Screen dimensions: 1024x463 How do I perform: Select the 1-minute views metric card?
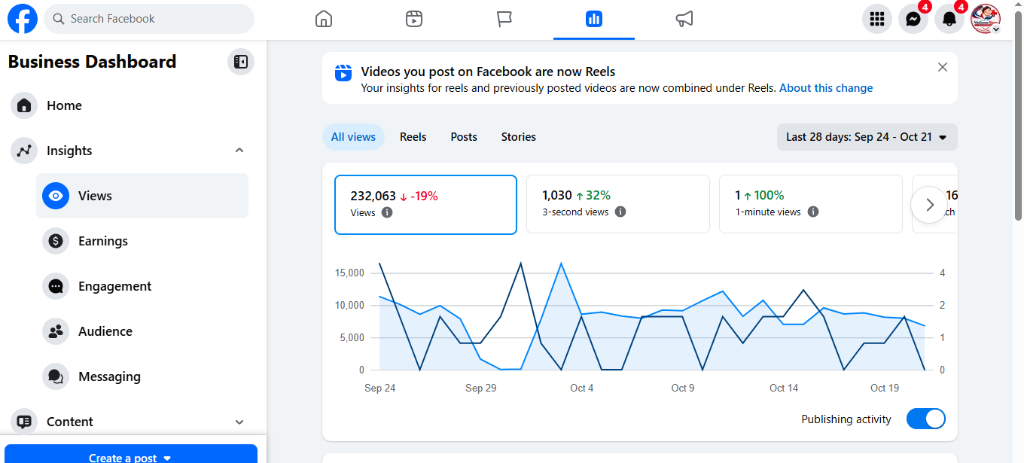coord(810,204)
